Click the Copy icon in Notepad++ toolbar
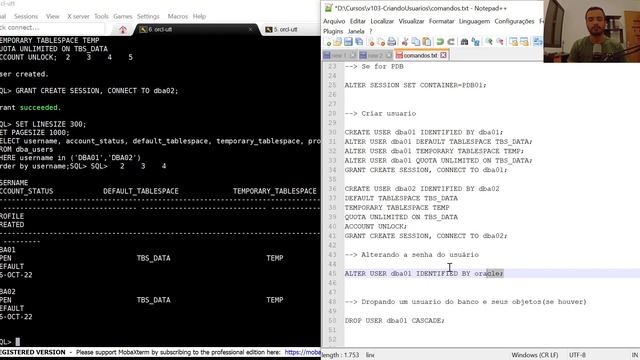The height and width of the screenshot is (360, 640). pyautogui.click(x=416, y=42)
